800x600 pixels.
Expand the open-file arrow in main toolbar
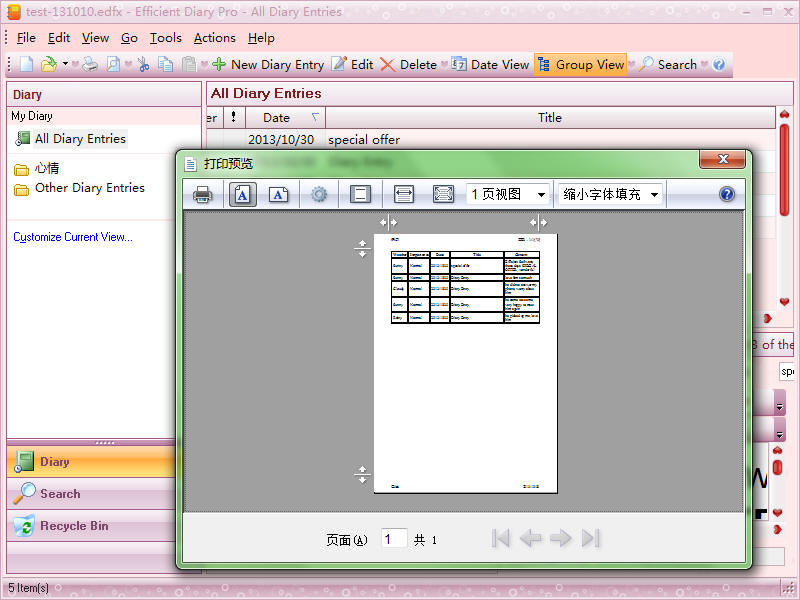66,64
